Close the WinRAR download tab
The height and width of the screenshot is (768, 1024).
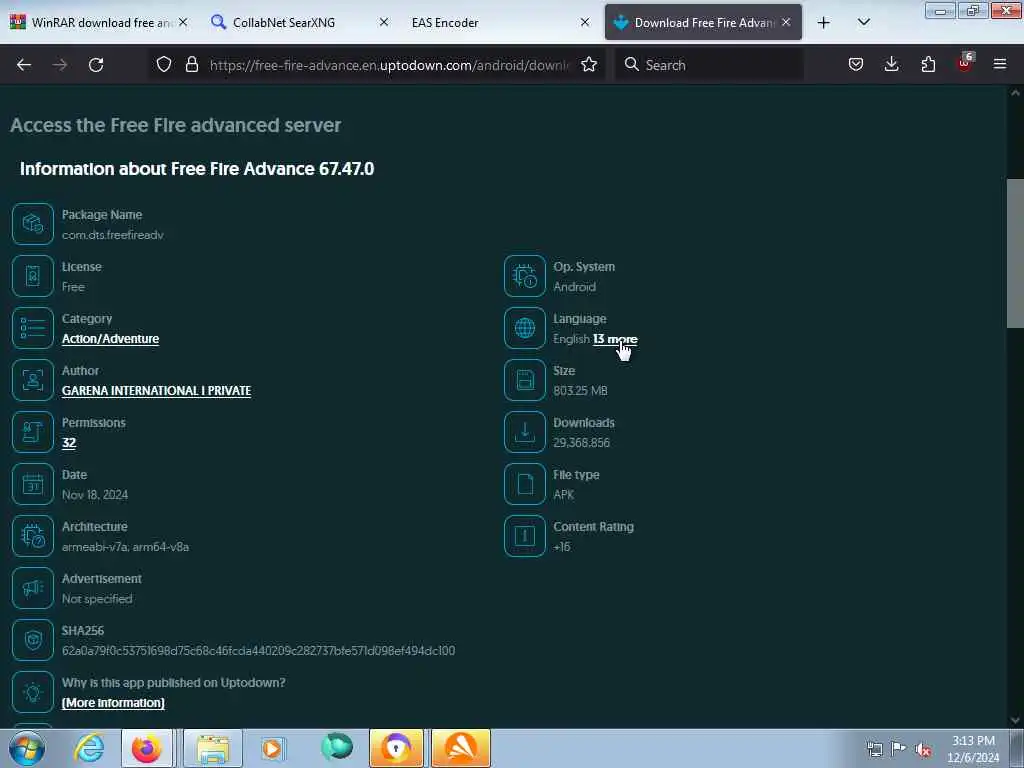(183, 22)
